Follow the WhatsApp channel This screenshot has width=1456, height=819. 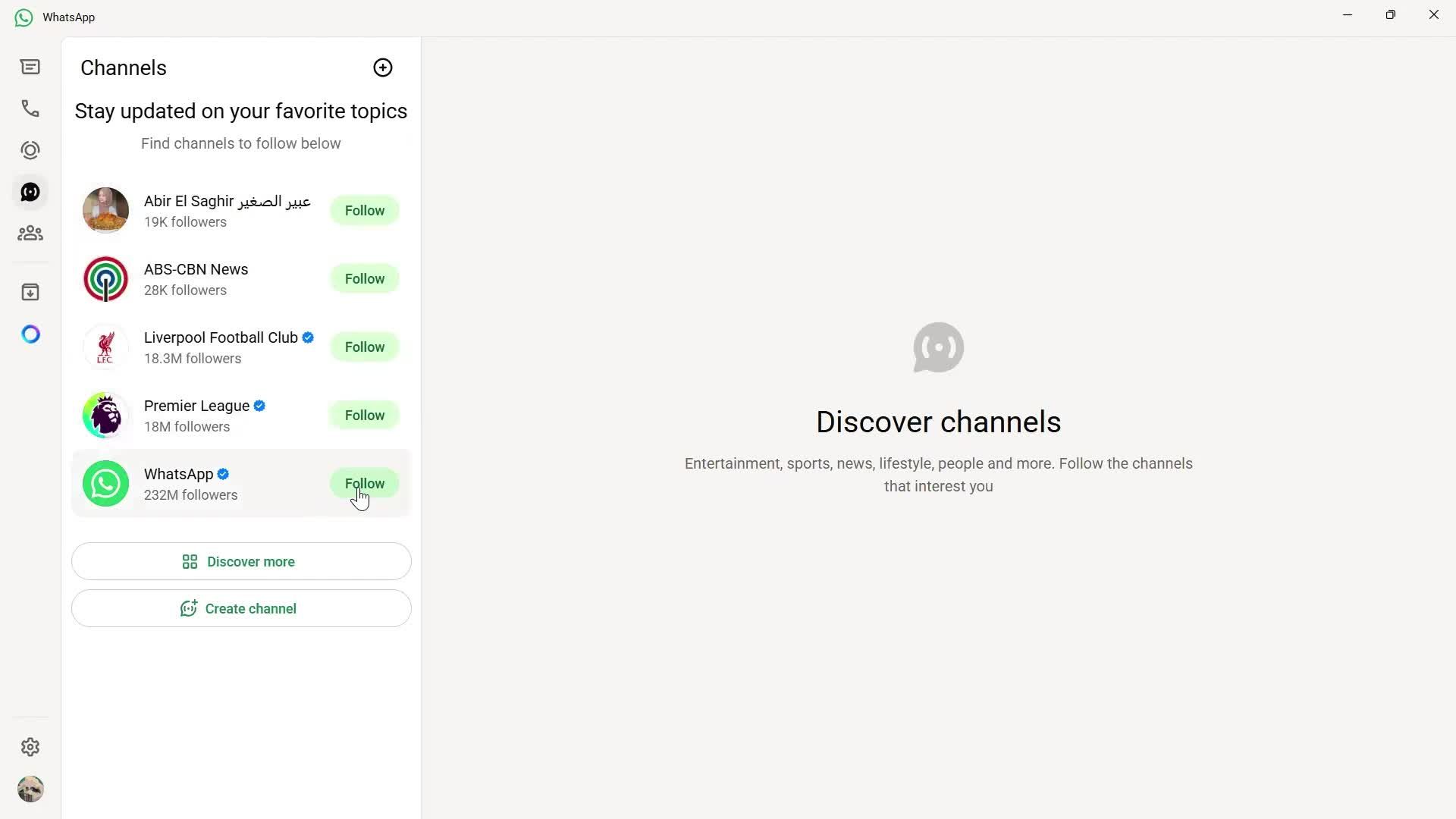pyautogui.click(x=365, y=483)
